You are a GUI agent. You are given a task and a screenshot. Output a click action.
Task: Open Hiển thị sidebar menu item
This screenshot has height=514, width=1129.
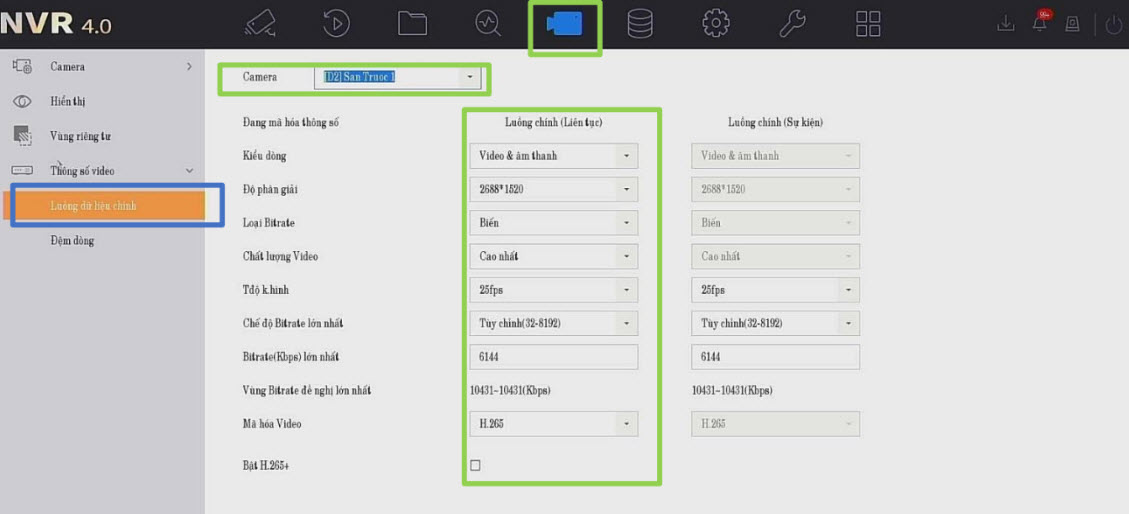[x=68, y=102]
